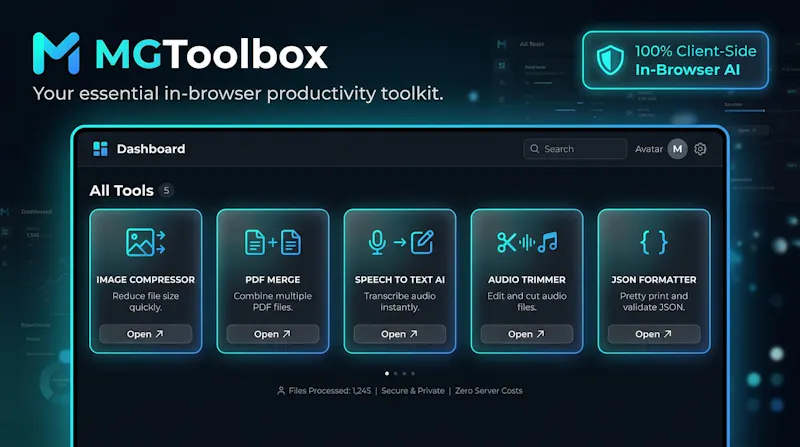The image size is (800, 447).
Task: Click the 'Secure & Private' status text
Action: (x=413, y=390)
